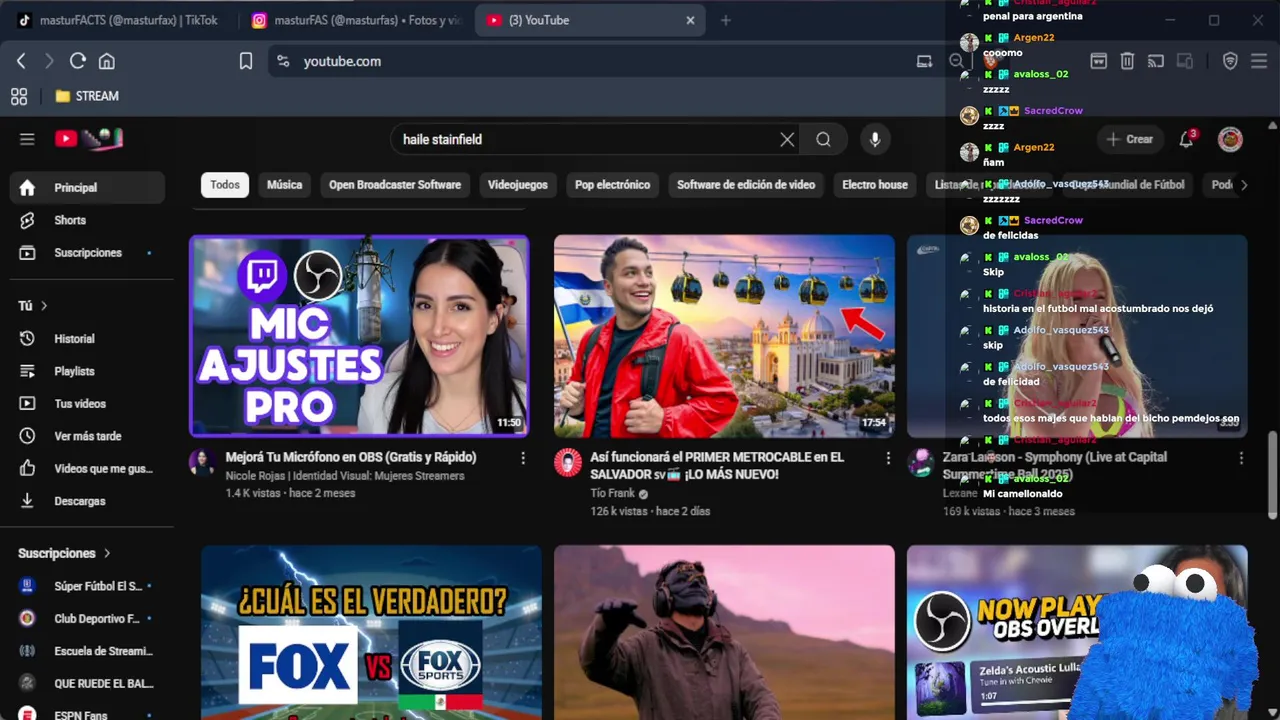Open YouTube notifications bell
This screenshot has width=1280, height=720.
[x=1186, y=139]
